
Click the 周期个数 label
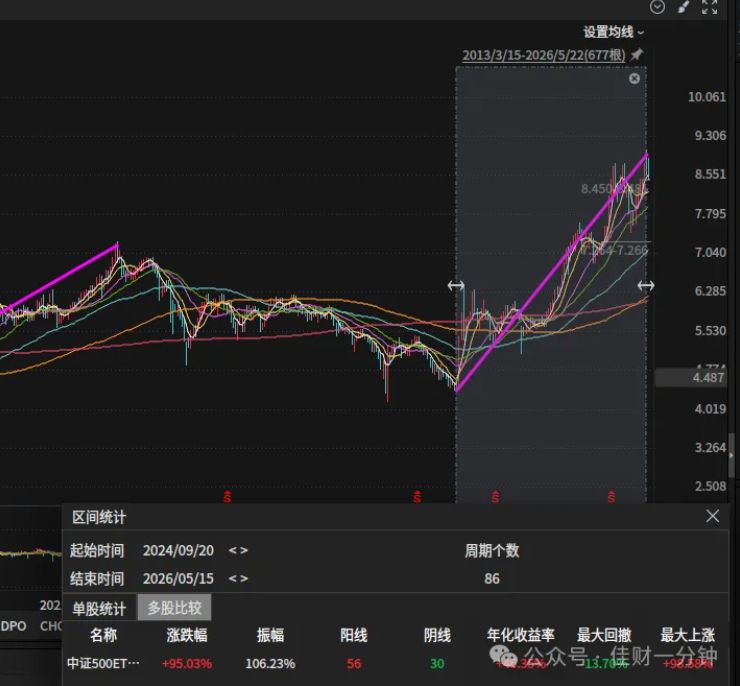click(x=492, y=551)
